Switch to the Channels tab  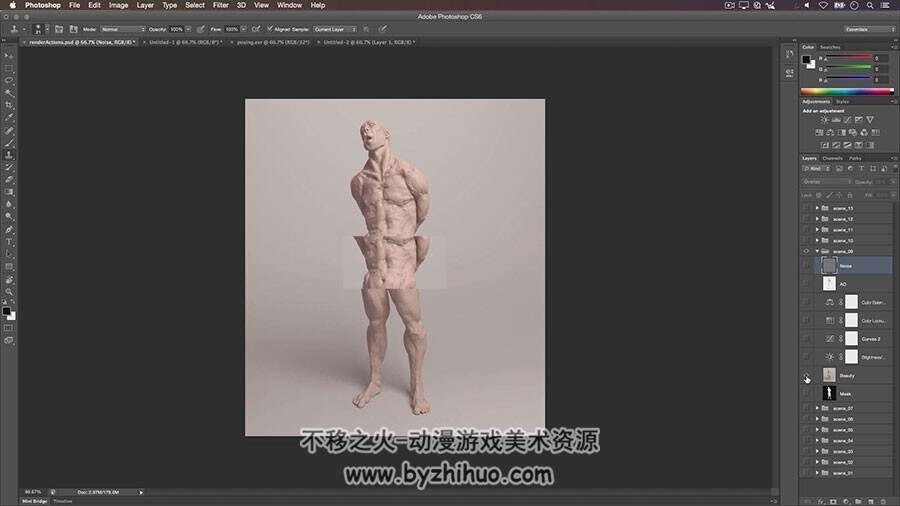832,158
